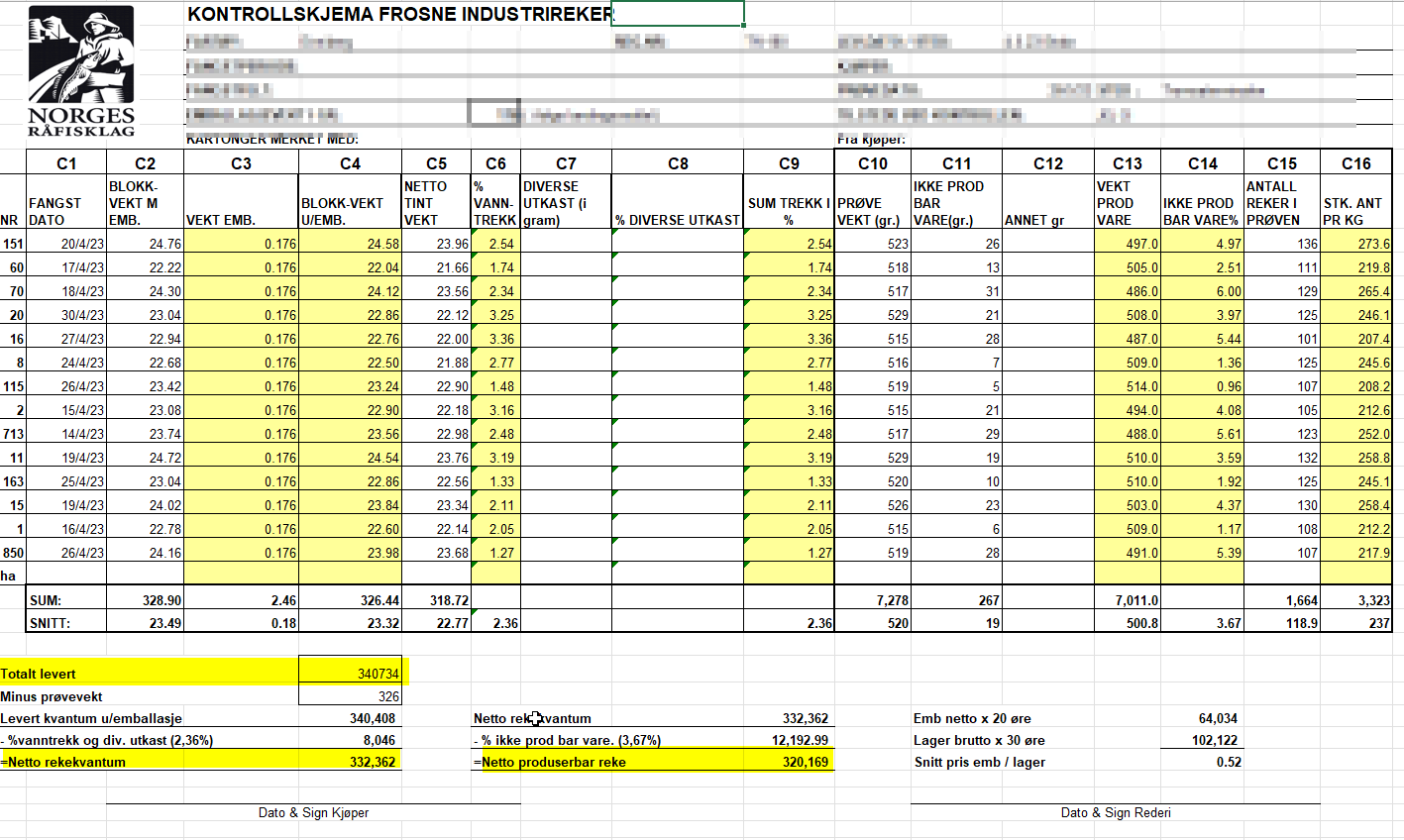Click the row number 713 cell
Image resolution: width=1404 pixels, height=840 pixels.
[14, 434]
